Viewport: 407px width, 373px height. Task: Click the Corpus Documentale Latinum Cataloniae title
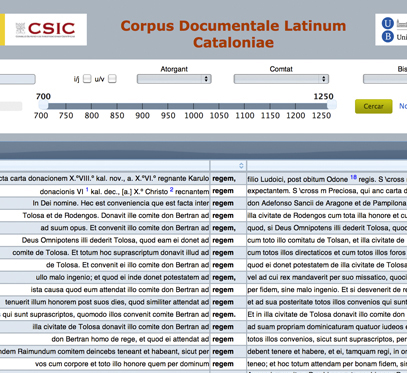click(233, 34)
